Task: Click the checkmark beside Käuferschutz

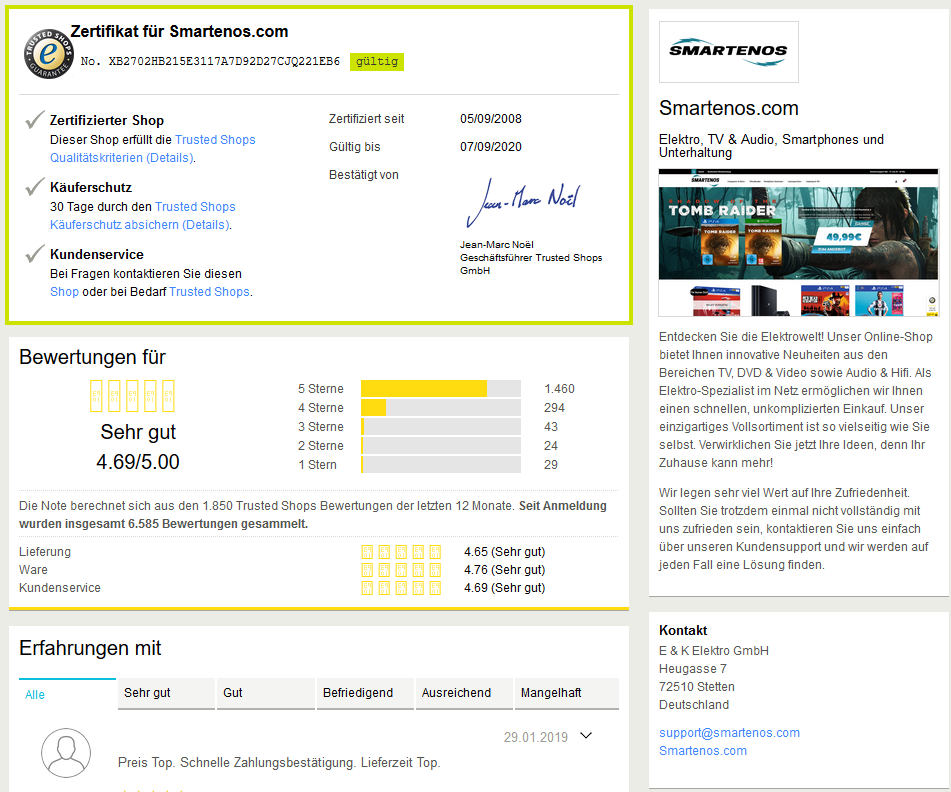Action: coord(35,187)
